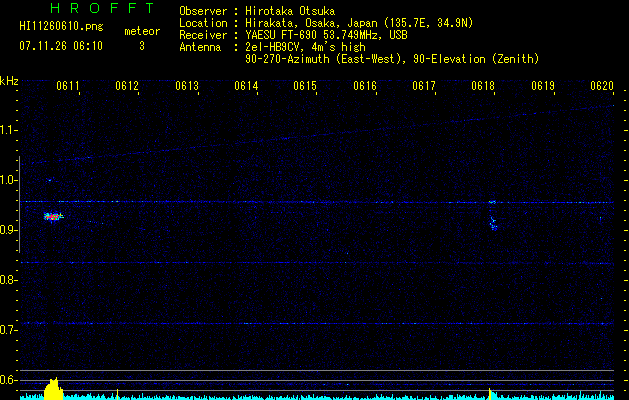Click the kHz axis unit label
This screenshot has width=629, height=400.
tap(9, 81)
